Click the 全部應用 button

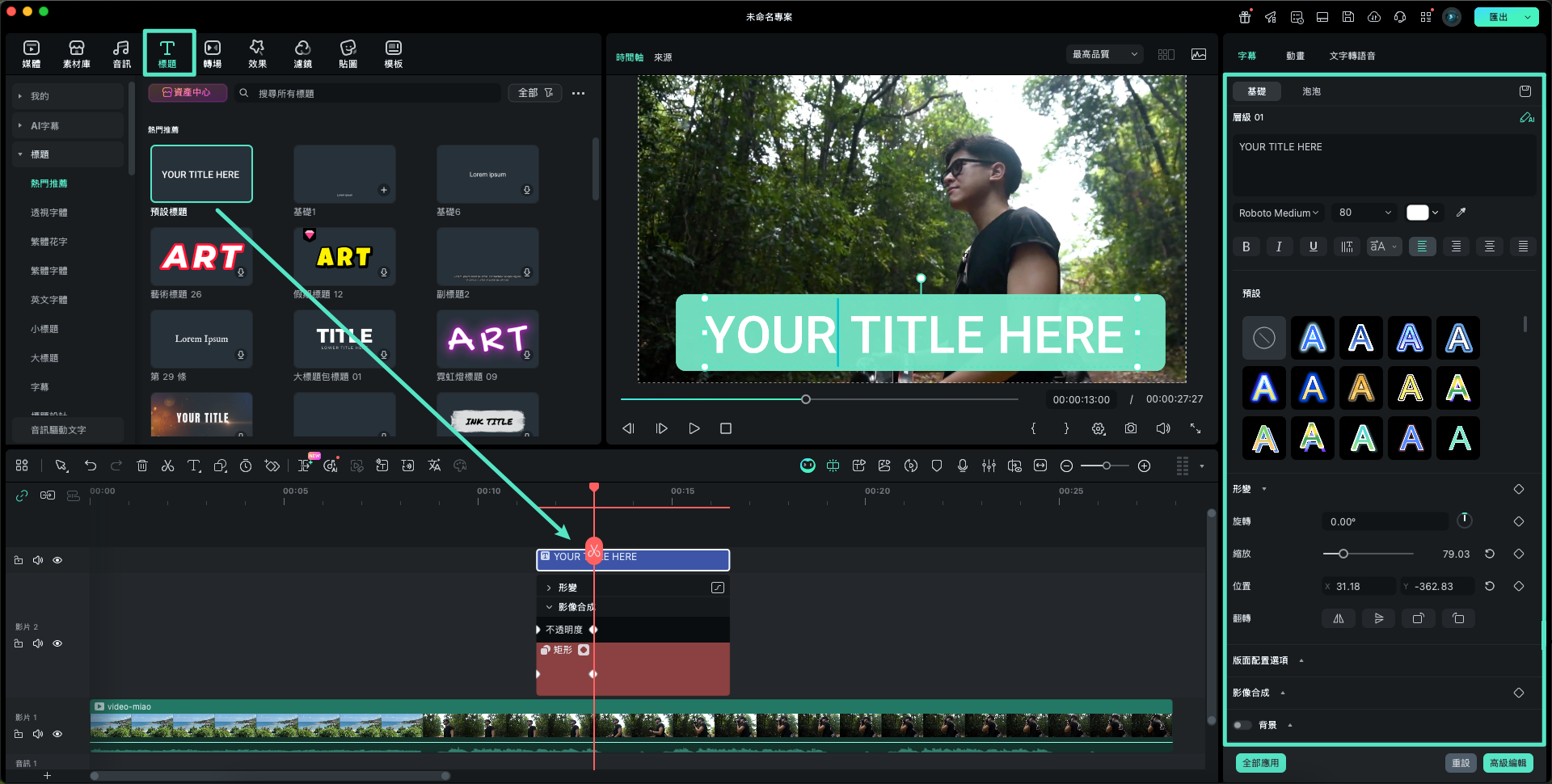(x=1260, y=763)
